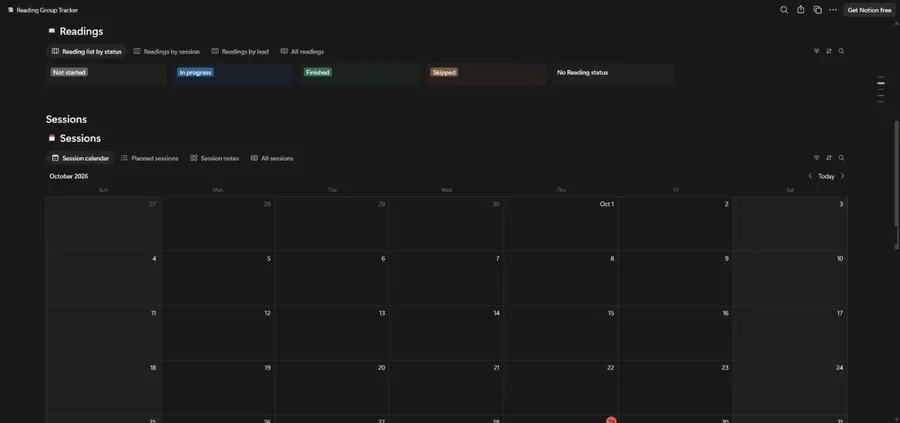Open the Readings database title
Viewport: 900px width, 423px height.
coord(82,31)
